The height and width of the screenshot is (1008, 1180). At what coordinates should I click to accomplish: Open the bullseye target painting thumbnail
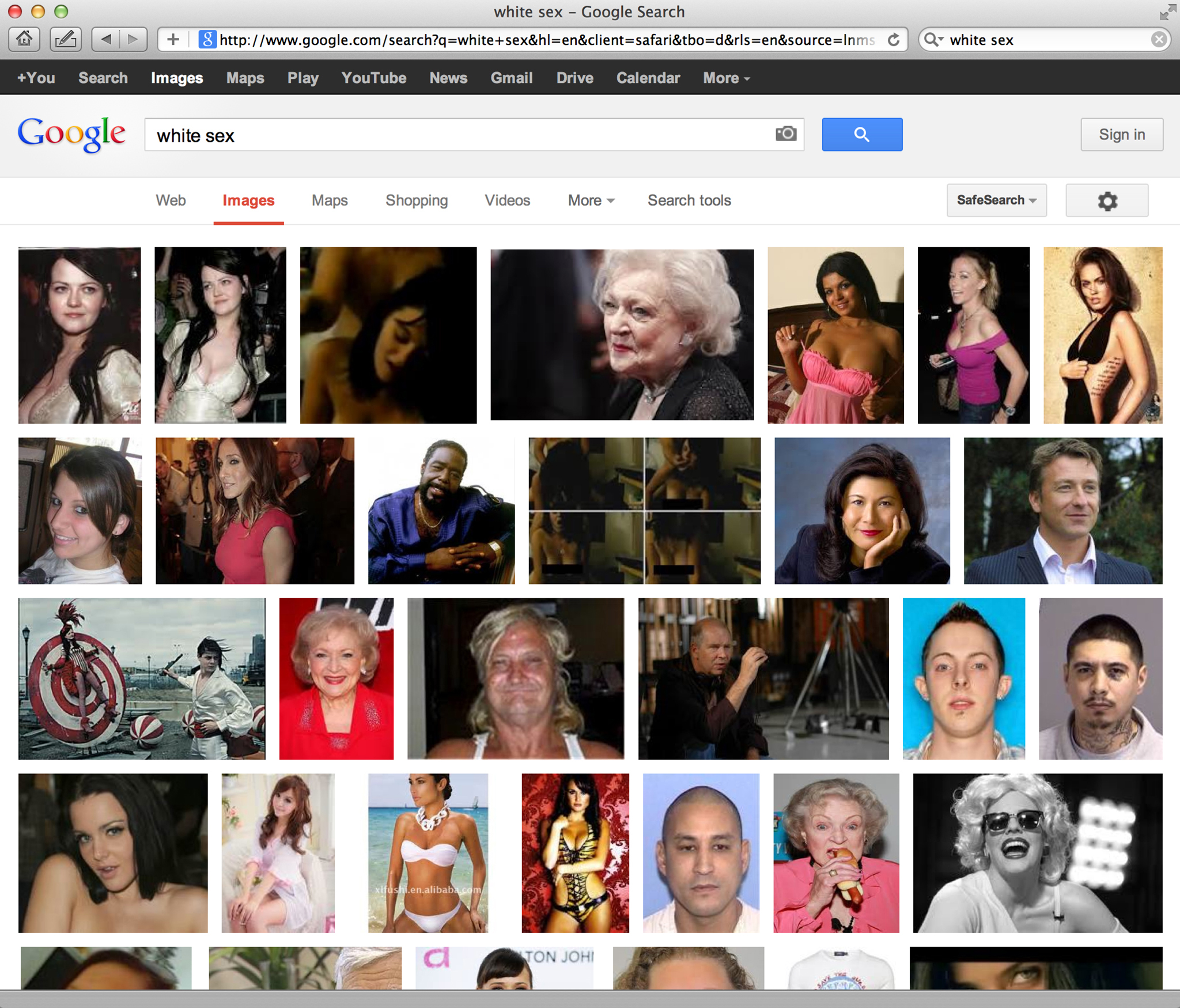pos(142,678)
